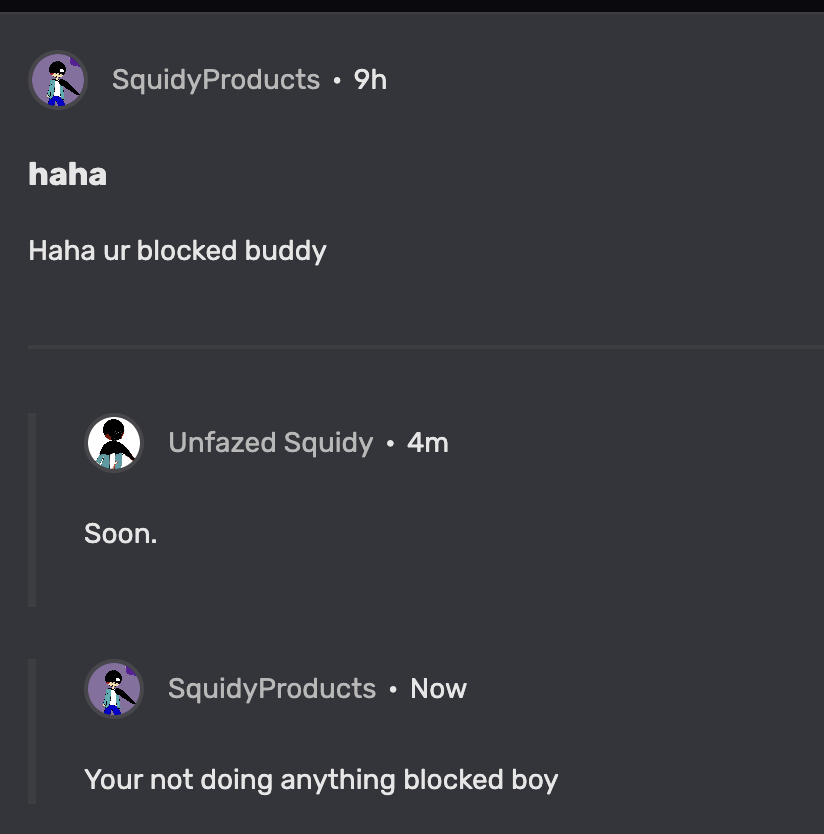This screenshot has height=834, width=824.
Task: Select the reply Your not doing anything blocked boy
Action: (323, 779)
